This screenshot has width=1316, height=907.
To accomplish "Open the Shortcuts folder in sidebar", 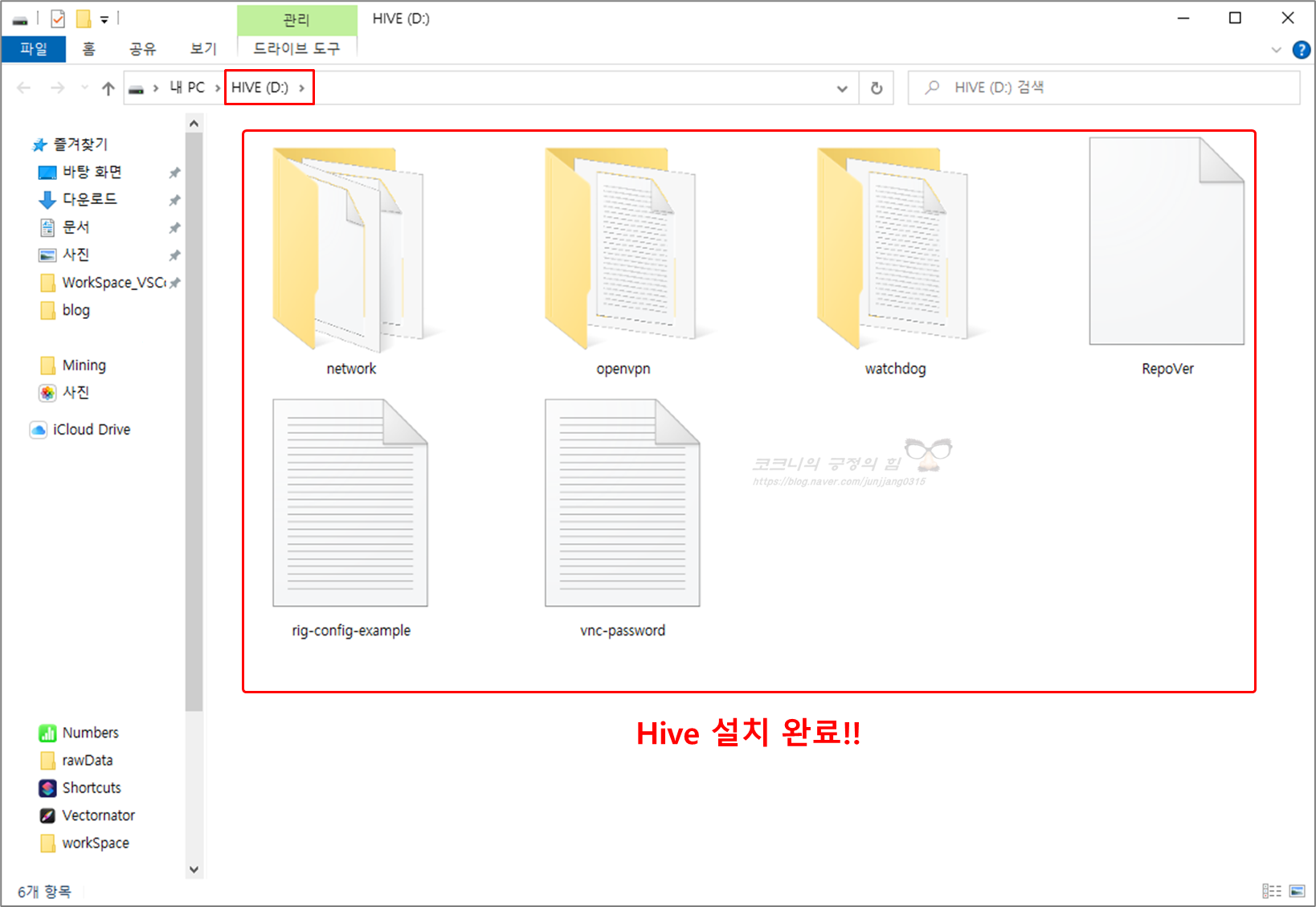I will [80, 788].
